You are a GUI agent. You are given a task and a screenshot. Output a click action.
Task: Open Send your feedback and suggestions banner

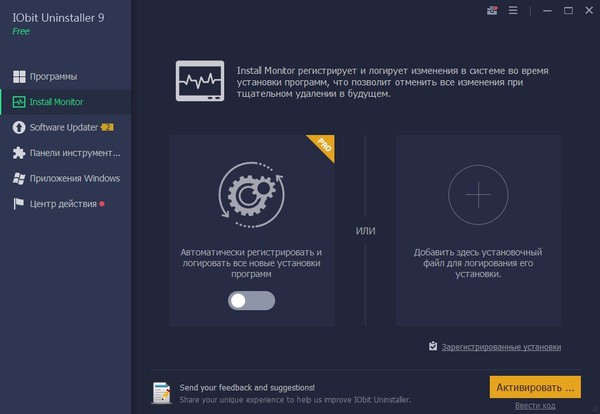click(x=281, y=393)
